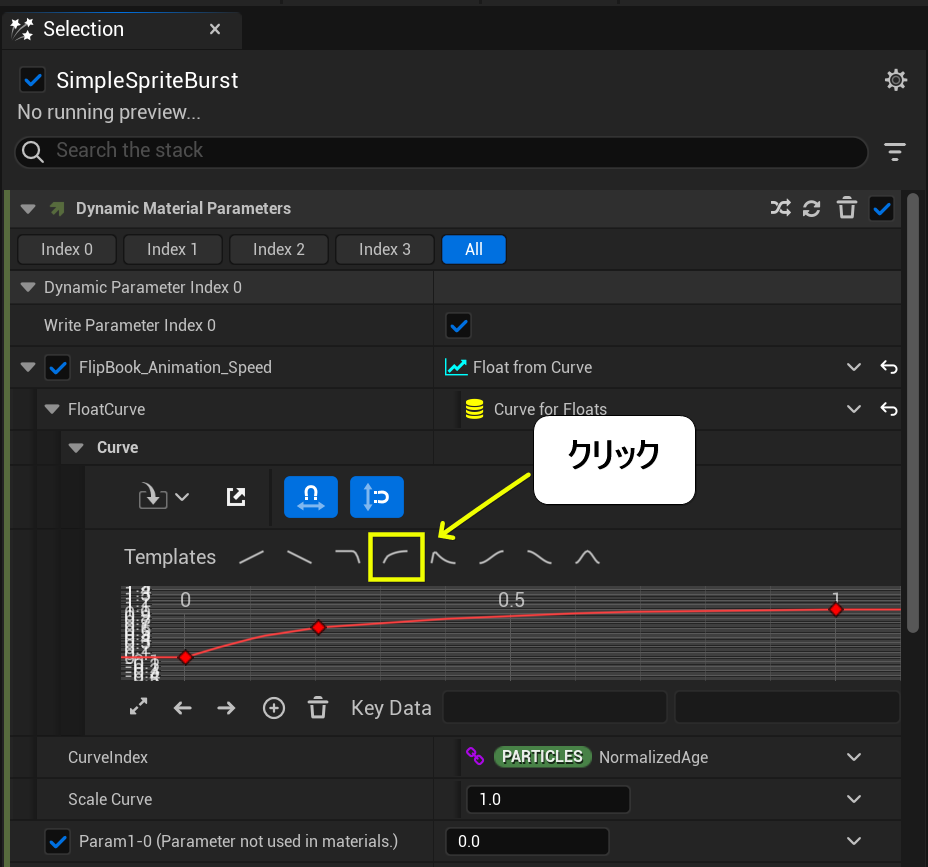Apply the spike-then-decay curve template
Viewport: 928px width, 867px height.
[x=443, y=557]
